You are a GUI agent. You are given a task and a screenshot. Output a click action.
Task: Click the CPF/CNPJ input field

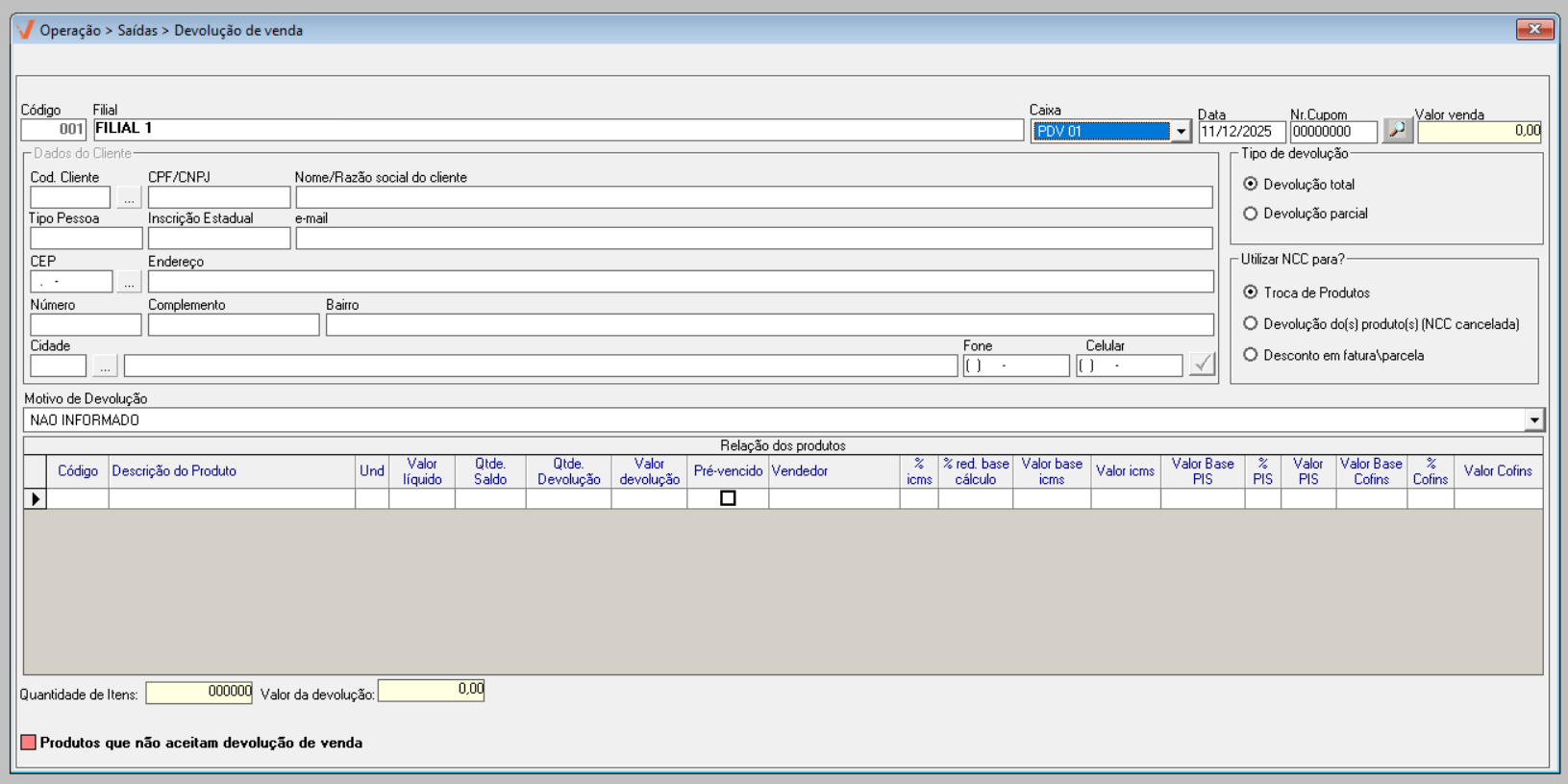219,198
